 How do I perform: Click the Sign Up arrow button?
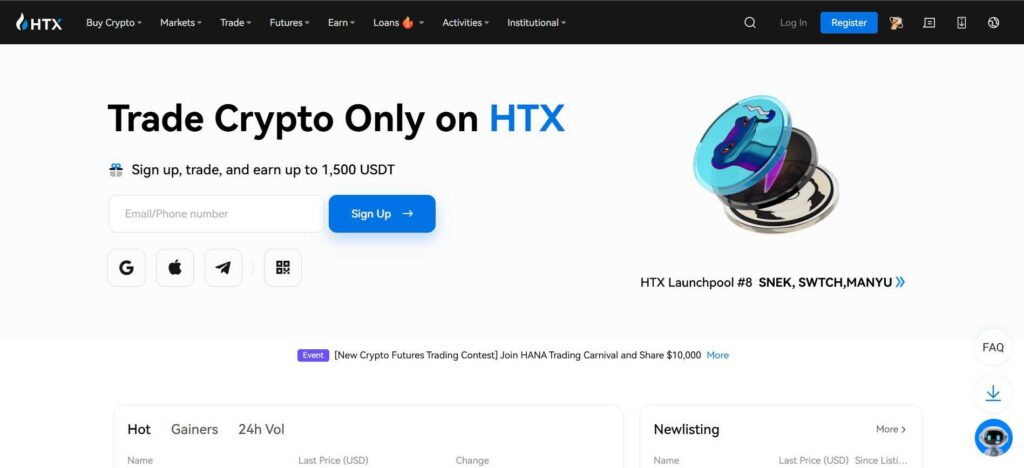coord(382,213)
